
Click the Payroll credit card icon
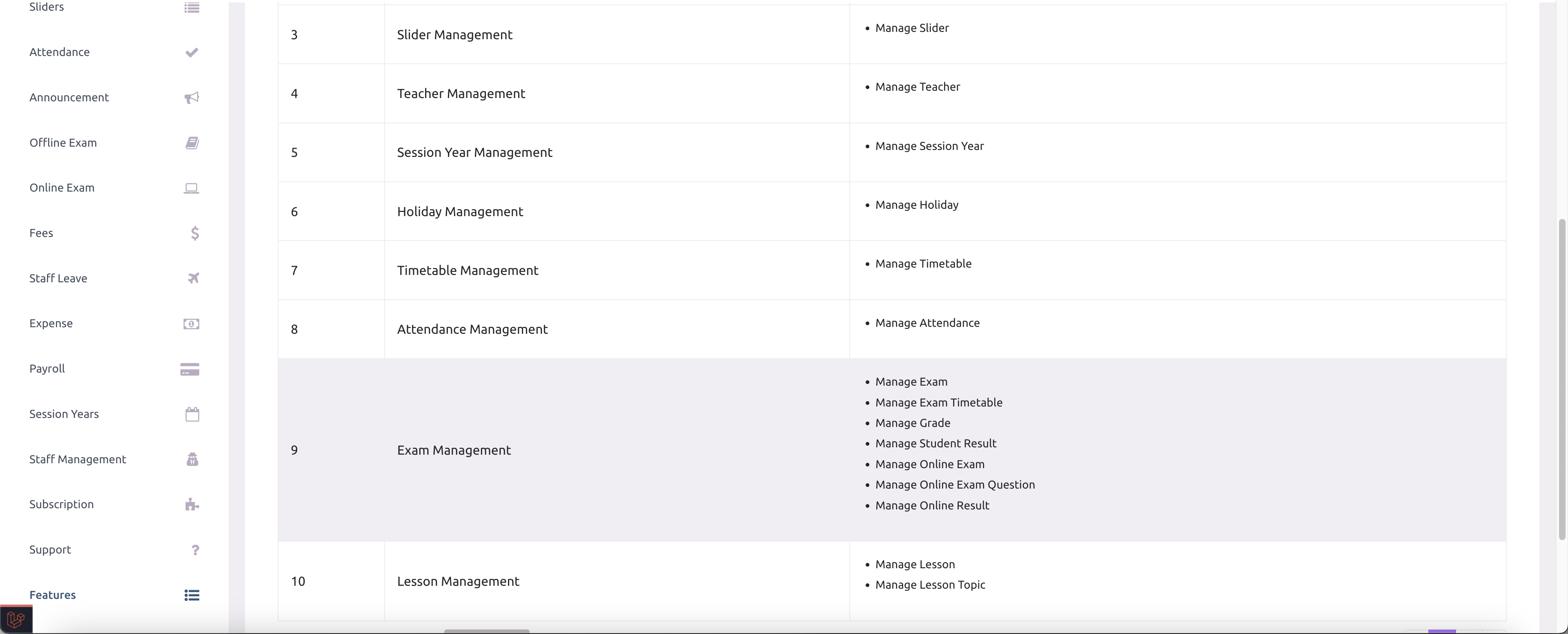click(x=190, y=369)
